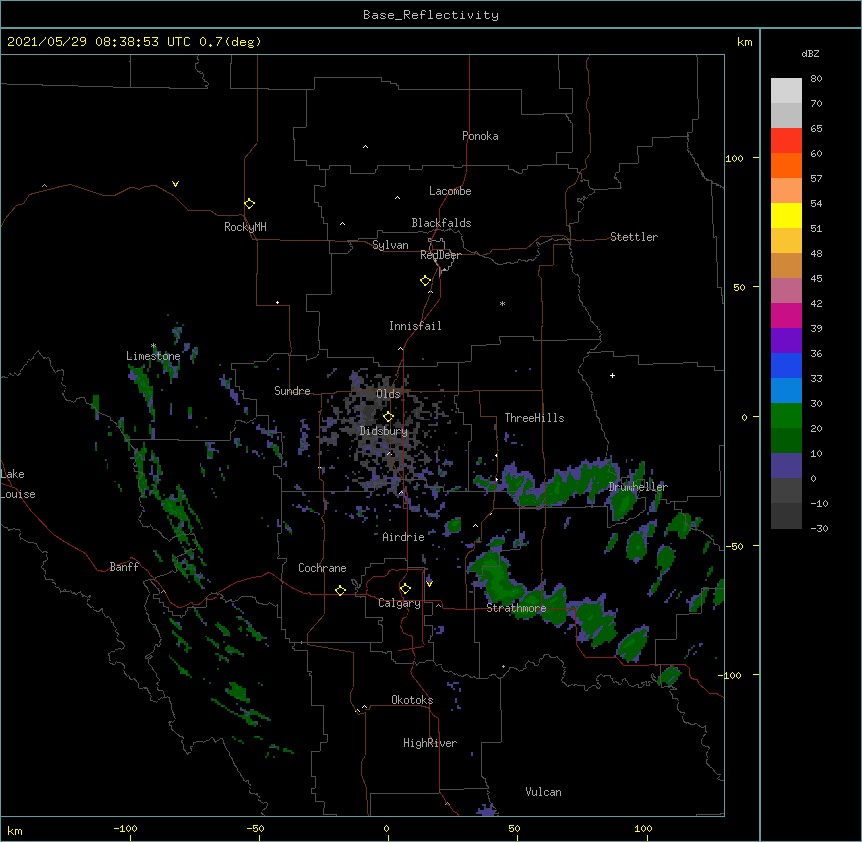Click the dBZ legend heading
This screenshot has height=842, width=862.
click(x=810, y=53)
